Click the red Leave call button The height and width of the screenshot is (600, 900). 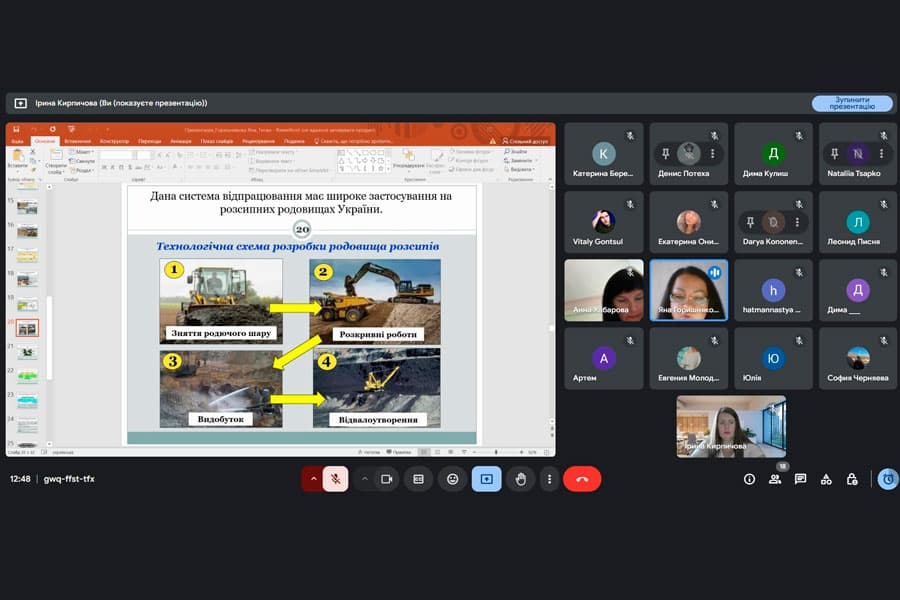tap(581, 479)
